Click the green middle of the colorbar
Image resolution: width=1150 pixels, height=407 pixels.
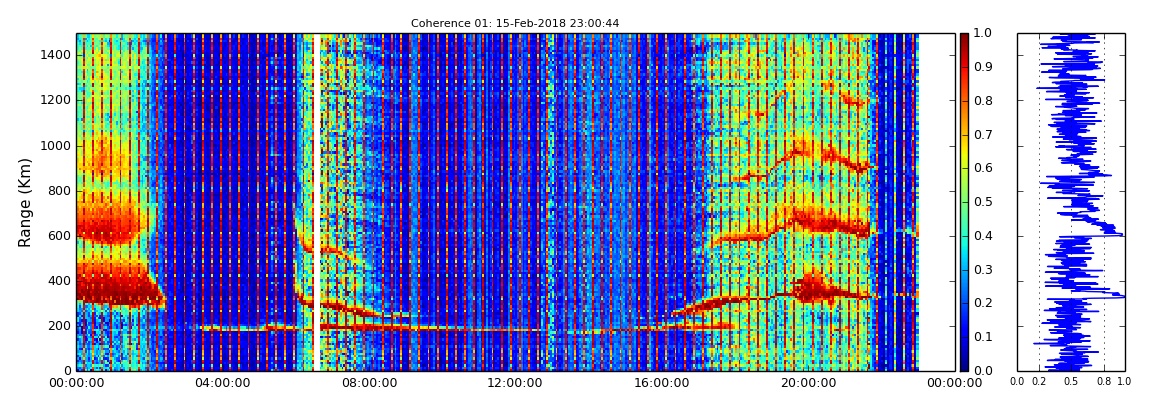coord(964,202)
